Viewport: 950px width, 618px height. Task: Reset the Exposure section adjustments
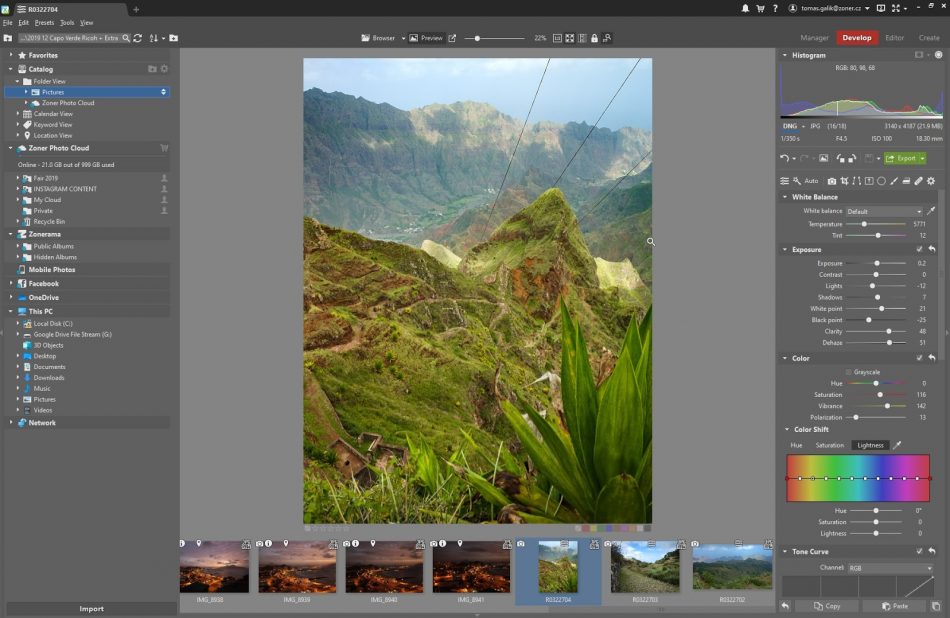pyautogui.click(x=932, y=249)
